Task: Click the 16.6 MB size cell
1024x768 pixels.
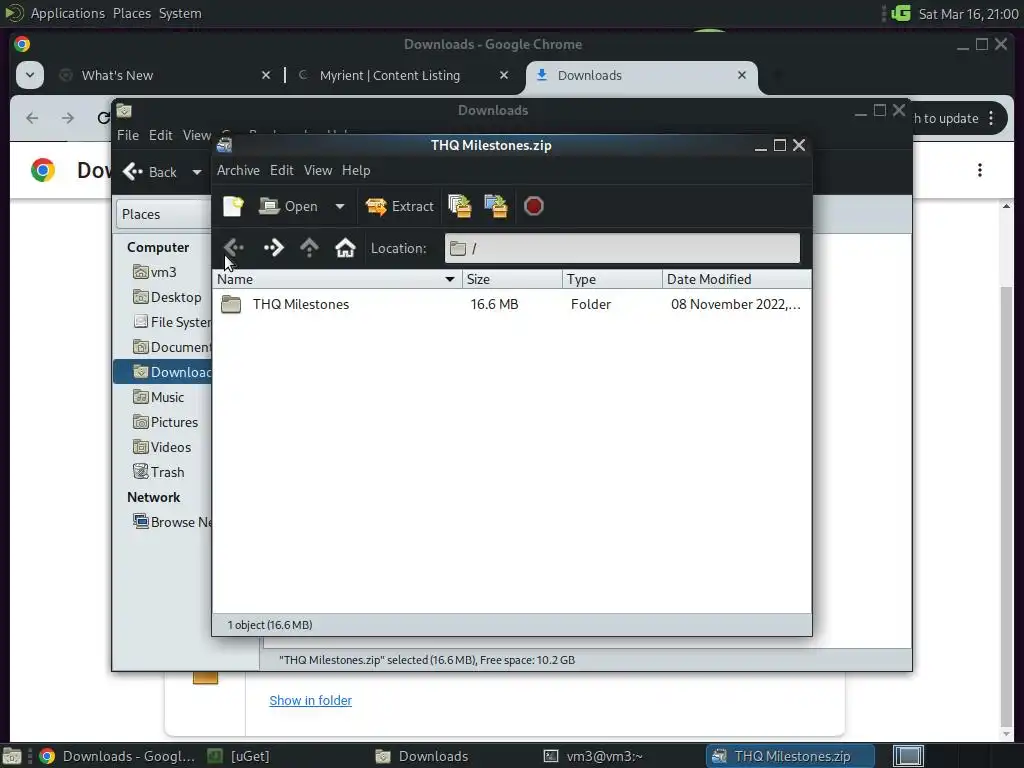Action: (494, 304)
